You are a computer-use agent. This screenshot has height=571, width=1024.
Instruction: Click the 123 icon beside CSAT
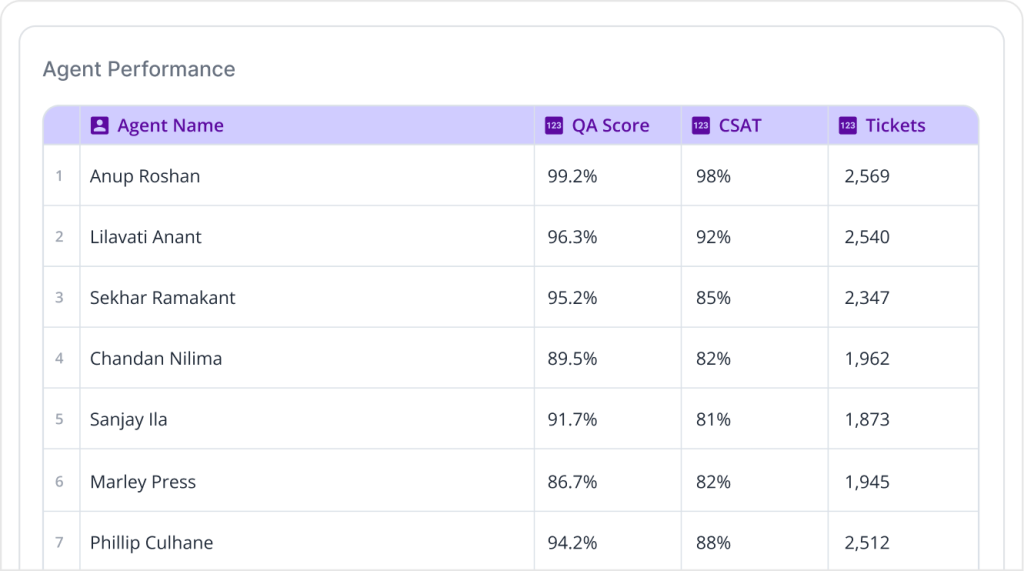click(x=701, y=125)
